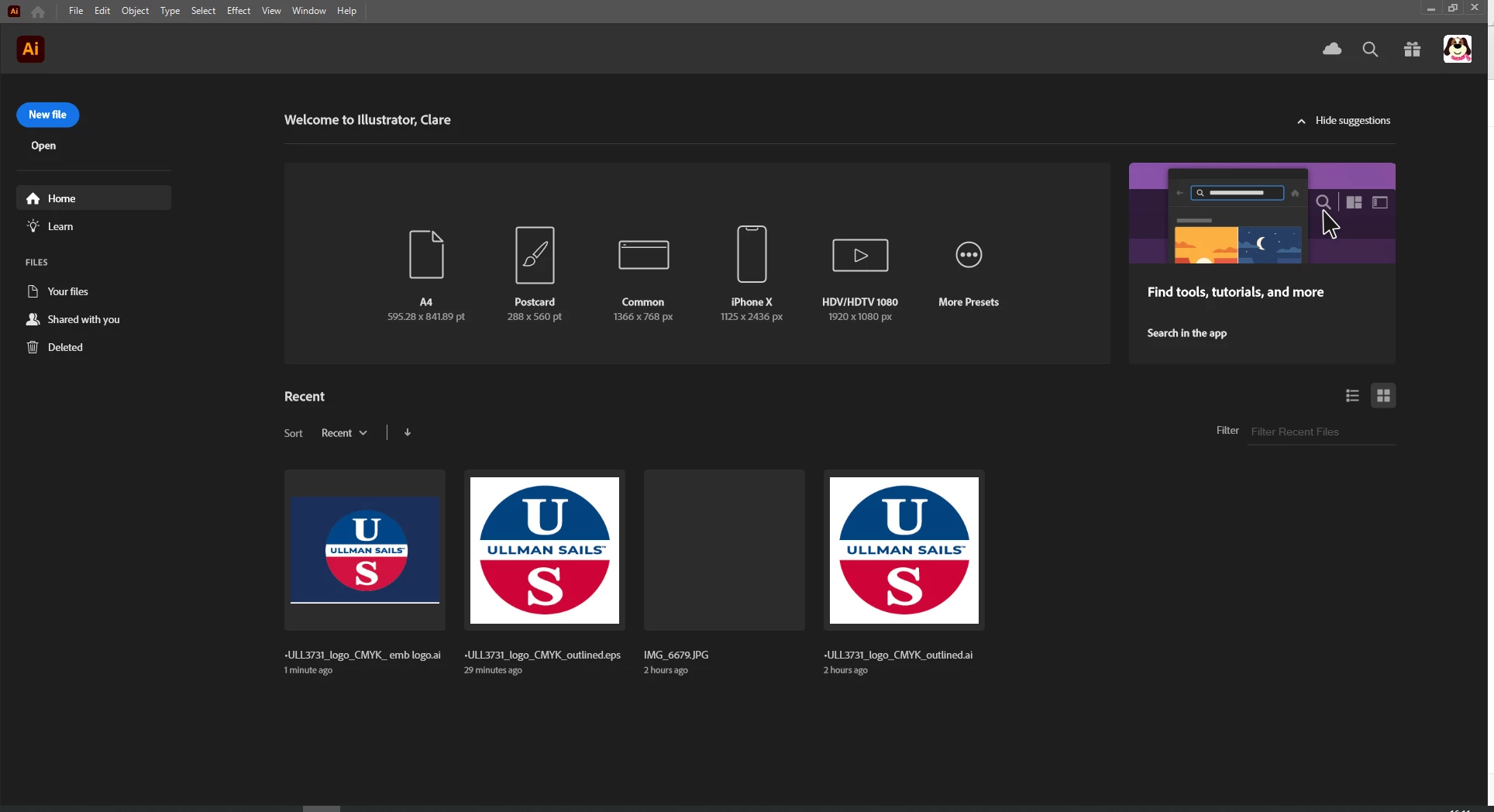Reverse the sort order arrow
This screenshot has height=812, width=1494.
[408, 432]
